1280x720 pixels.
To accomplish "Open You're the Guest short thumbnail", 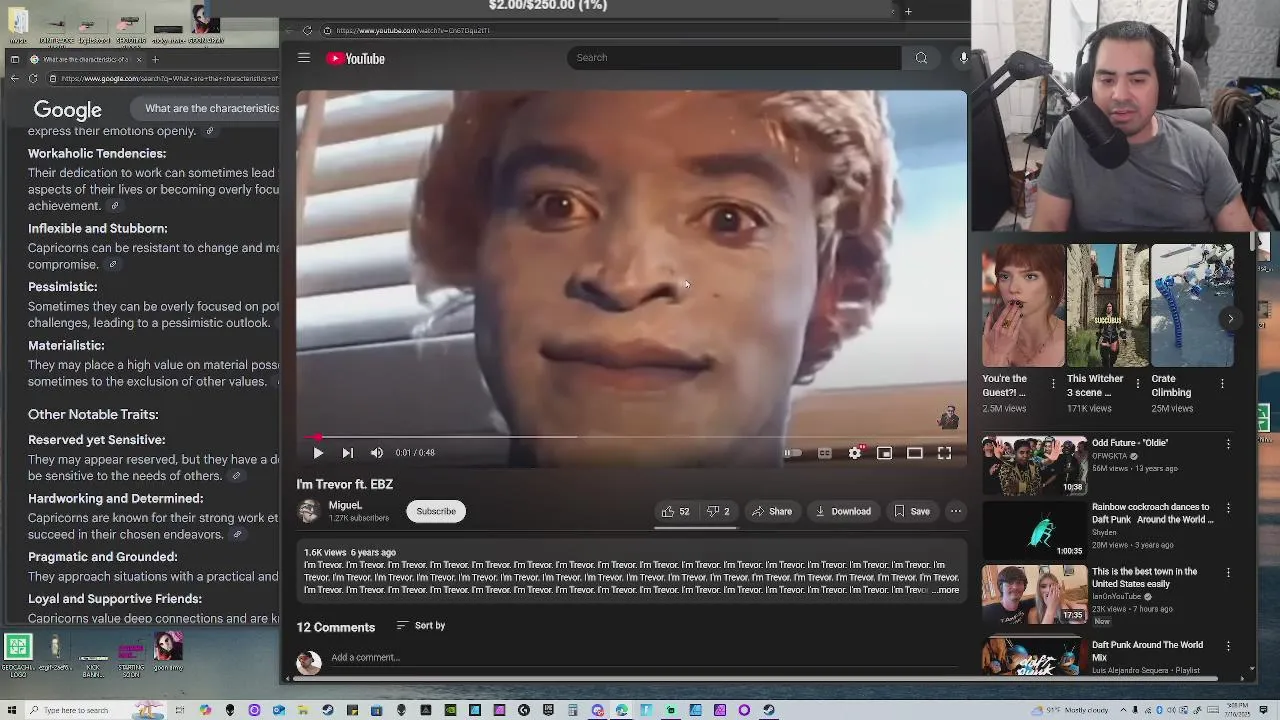I will pyautogui.click(x=1023, y=306).
